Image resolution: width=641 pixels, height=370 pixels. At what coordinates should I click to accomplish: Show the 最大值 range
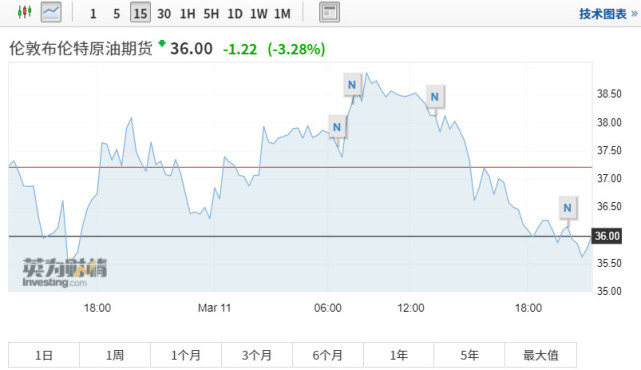[541, 355]
